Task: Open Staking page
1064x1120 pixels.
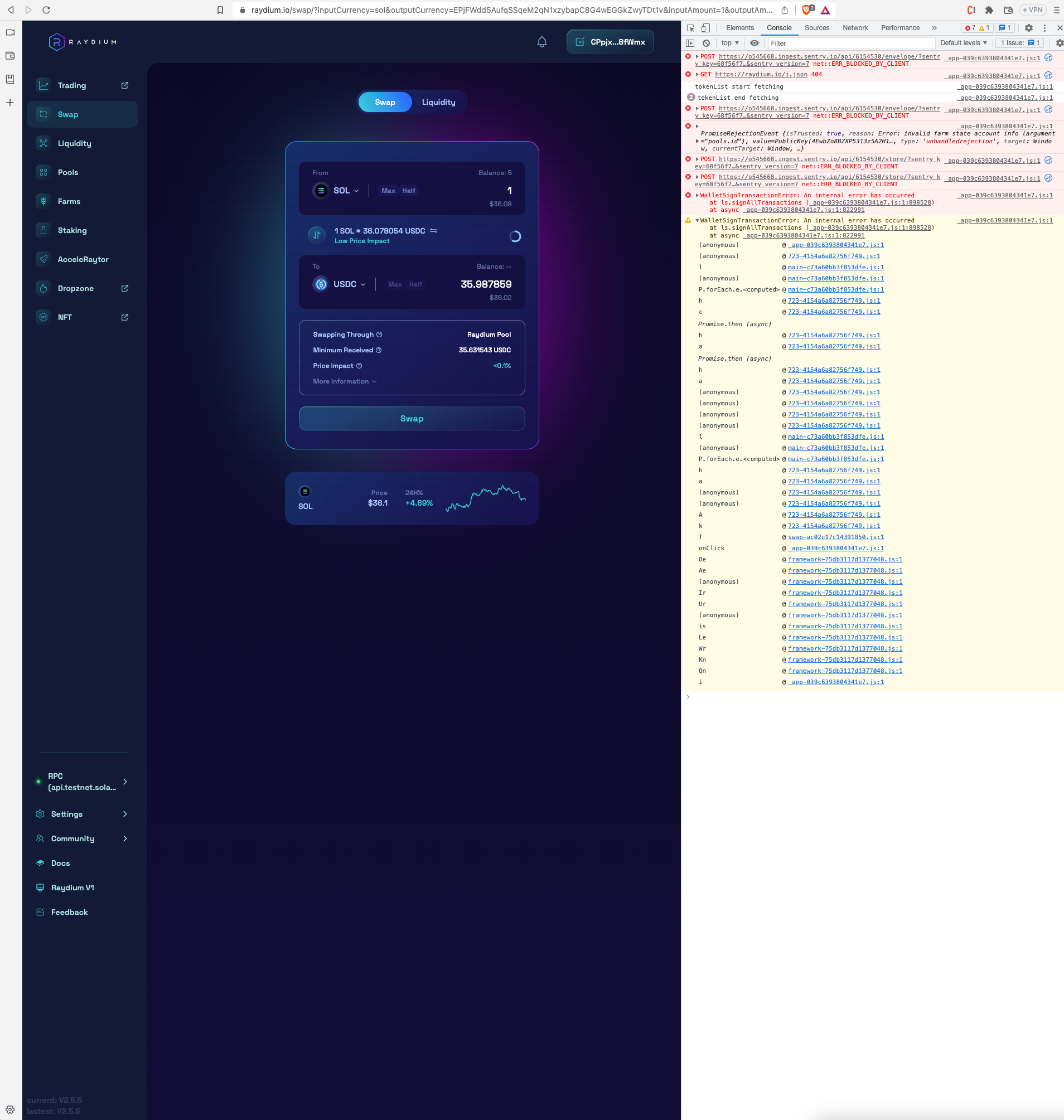Action: point(82,230)
